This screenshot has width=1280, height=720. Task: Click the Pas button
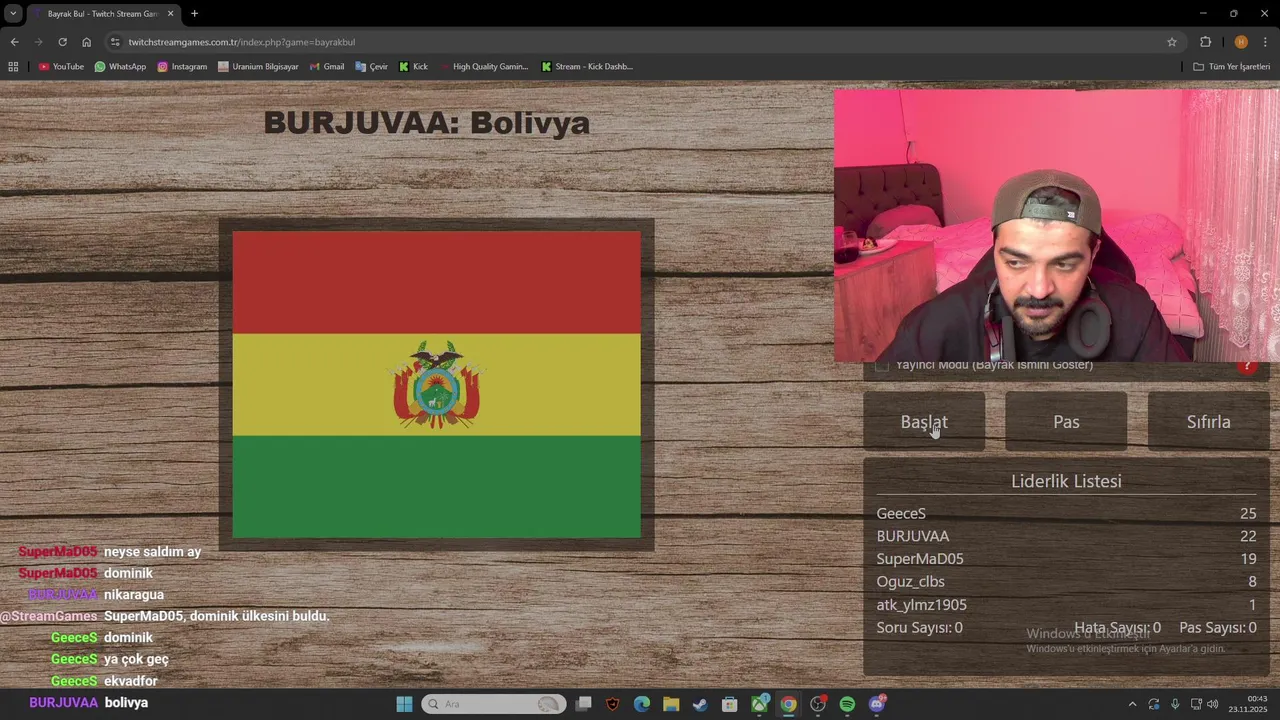point(1066,422)
